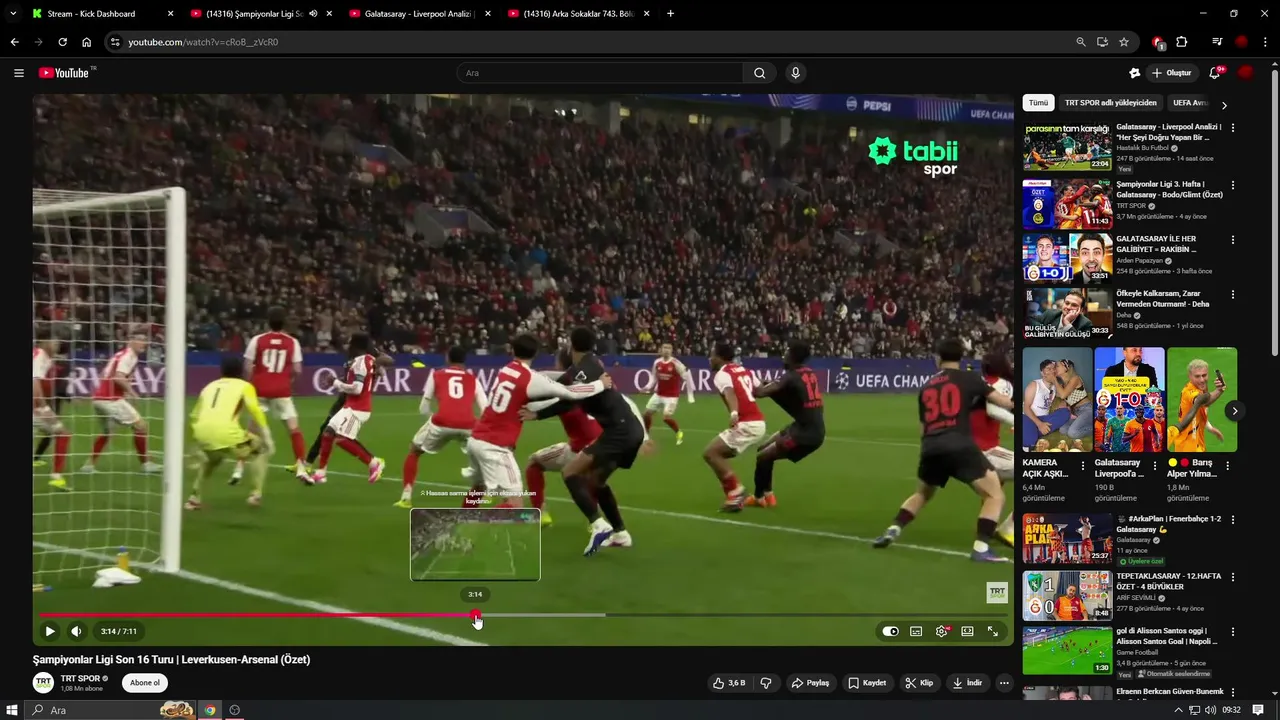Open the player settings gear
Image resolution: width=1280 pixels, height=720 pixels.
pyautogui.click(x=941, y=631)
